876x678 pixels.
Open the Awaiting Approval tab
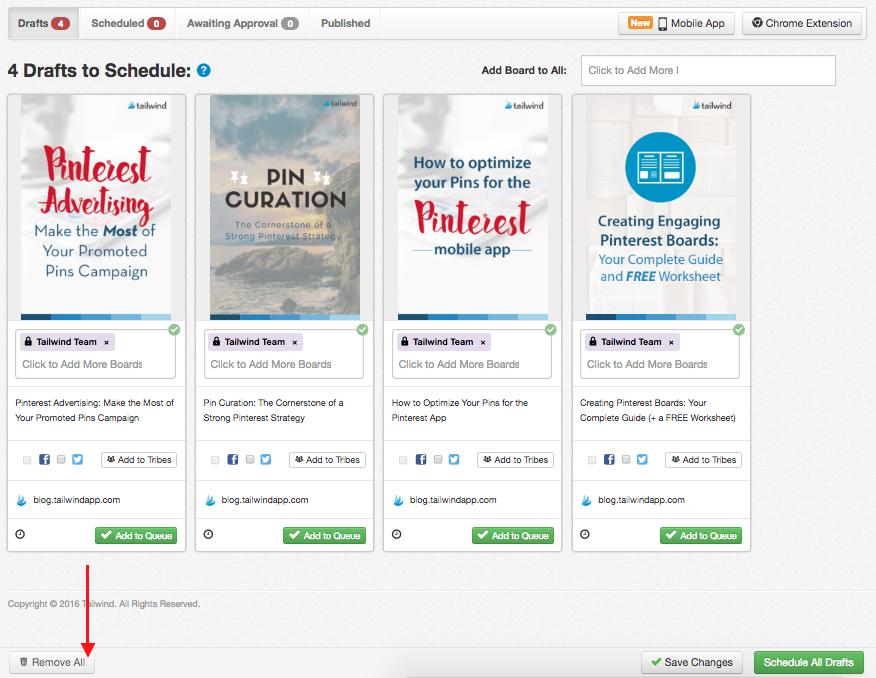click(x=242, y=23)
